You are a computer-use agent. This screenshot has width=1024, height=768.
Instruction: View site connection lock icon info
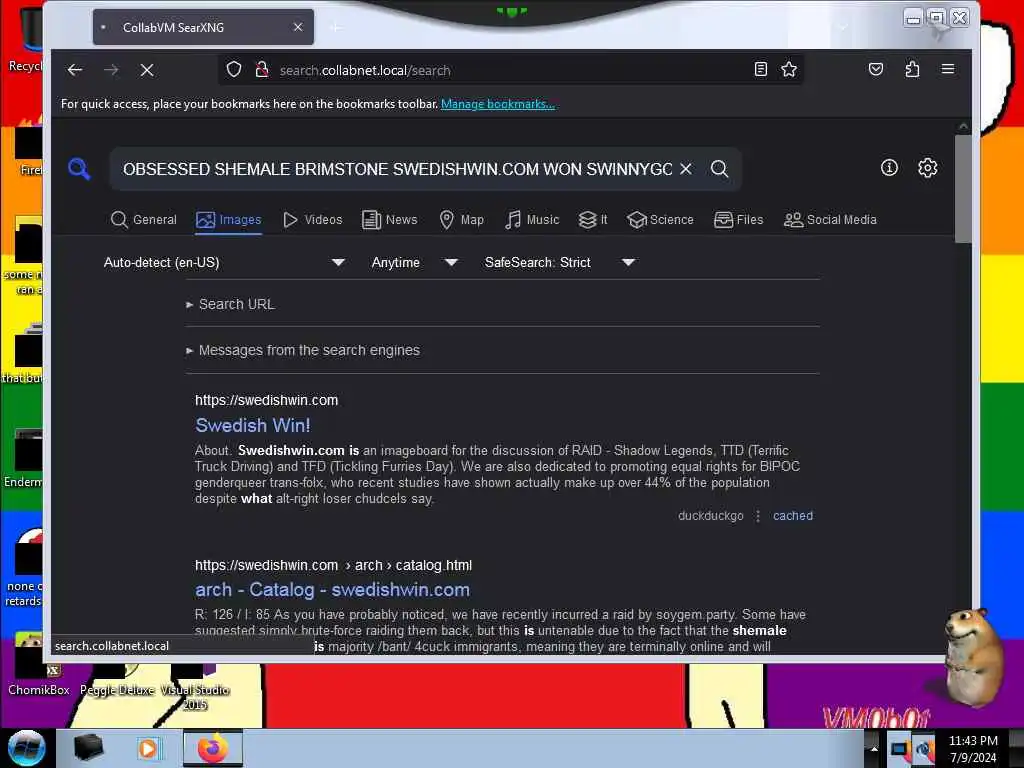262,69
